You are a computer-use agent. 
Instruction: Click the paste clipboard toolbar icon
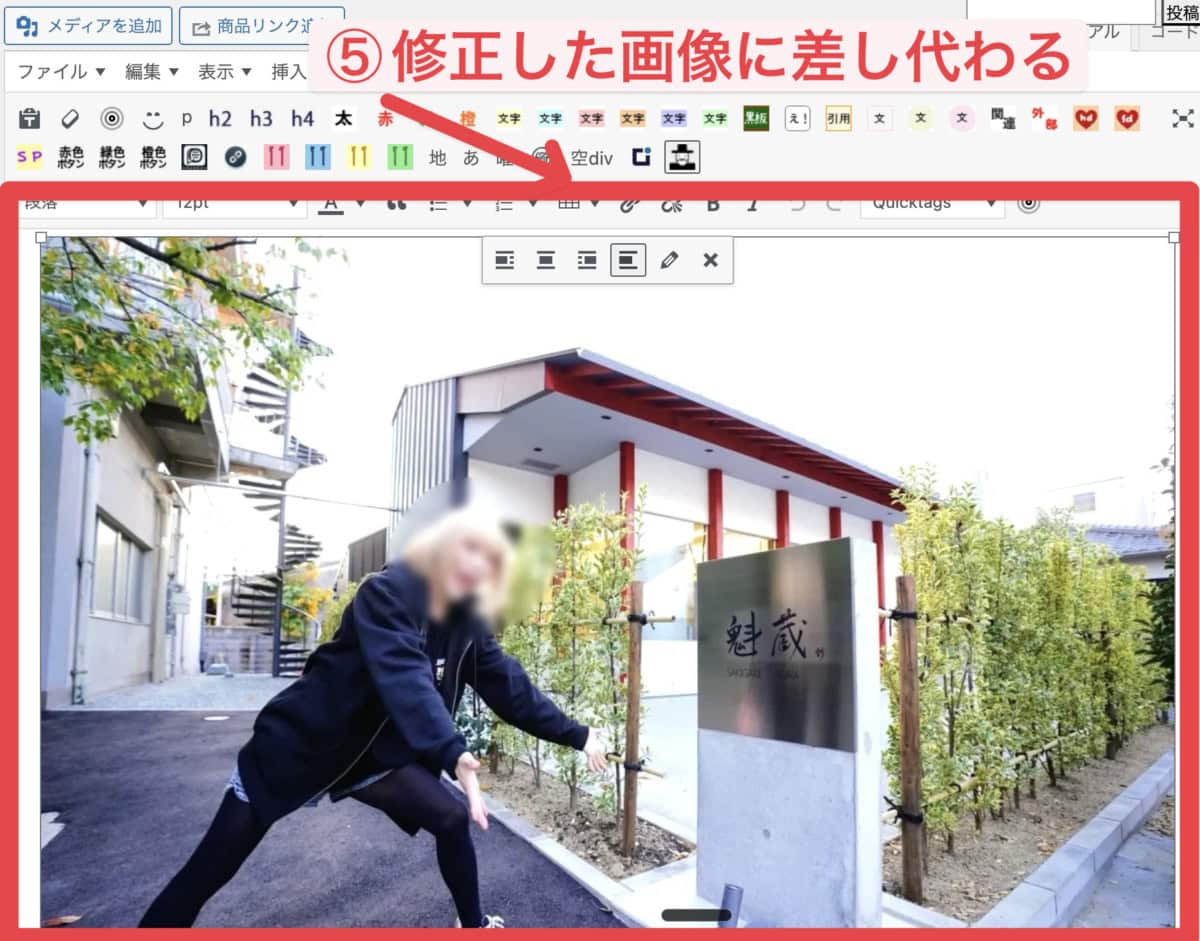(x=30, y=119)
